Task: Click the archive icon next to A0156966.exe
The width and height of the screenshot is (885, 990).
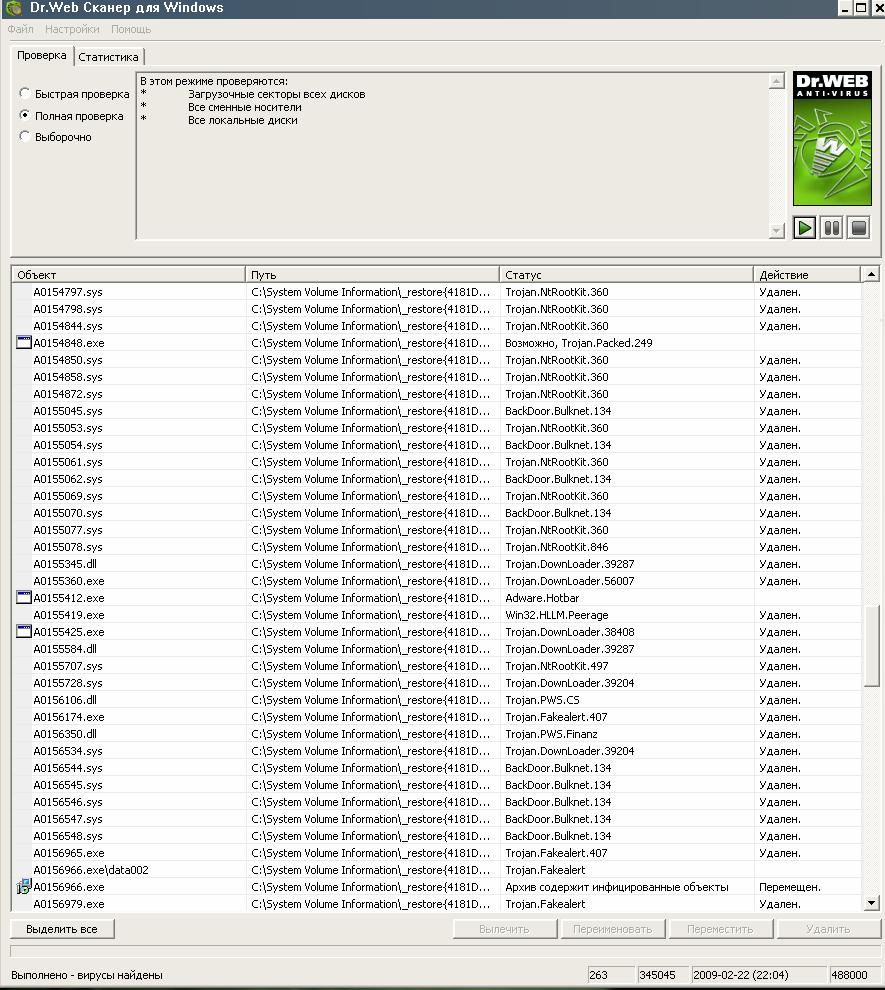Action: click(x=24, y=887)
